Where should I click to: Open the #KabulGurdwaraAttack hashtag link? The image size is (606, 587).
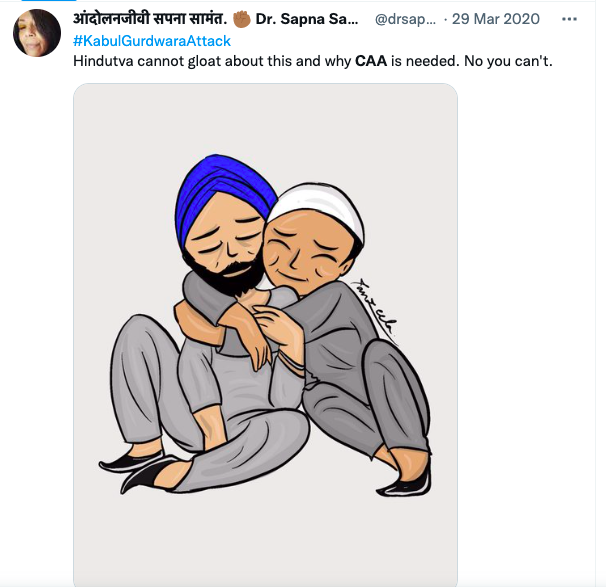click(152, 41)
